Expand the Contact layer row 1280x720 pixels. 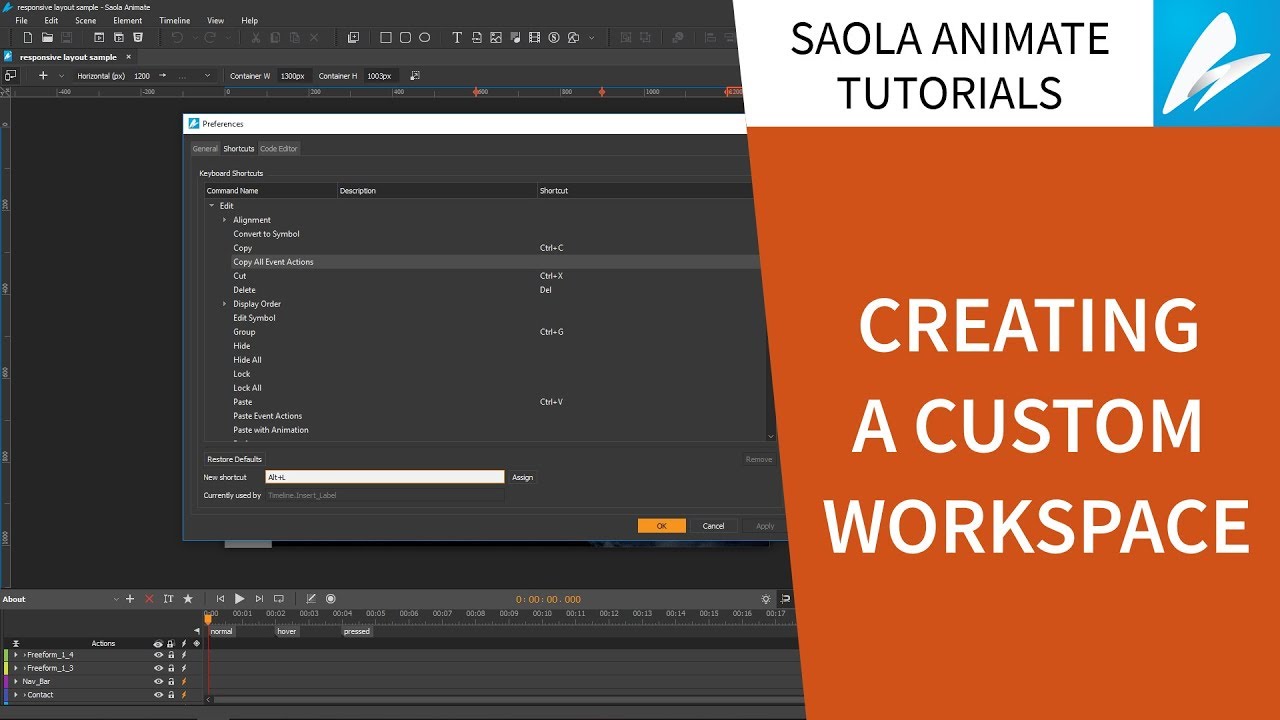16,695
